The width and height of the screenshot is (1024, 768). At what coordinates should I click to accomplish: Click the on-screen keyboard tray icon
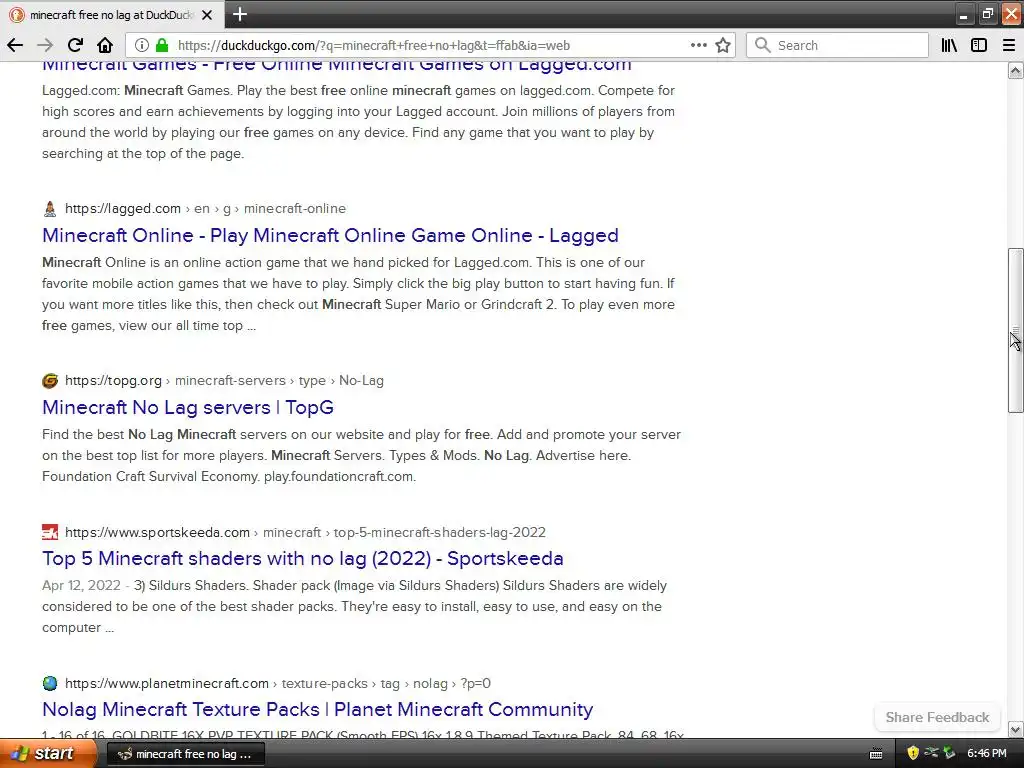[876, 754]
